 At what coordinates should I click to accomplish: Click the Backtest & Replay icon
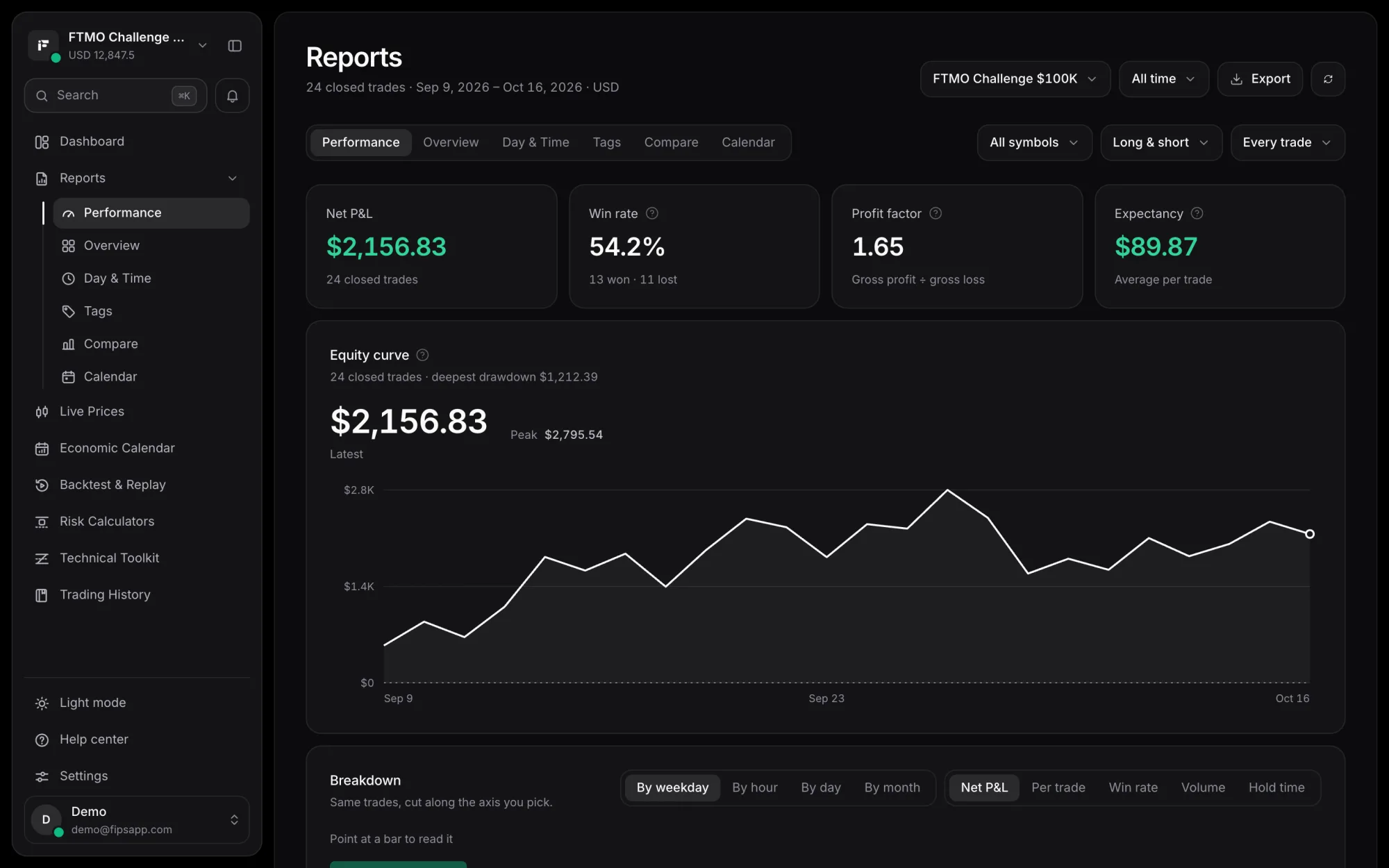(x=42, y=485)
